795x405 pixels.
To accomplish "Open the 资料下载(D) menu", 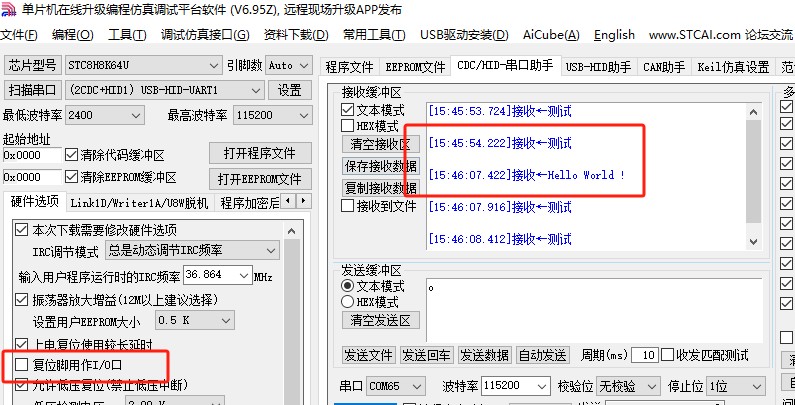I will [x=296, y=35].
